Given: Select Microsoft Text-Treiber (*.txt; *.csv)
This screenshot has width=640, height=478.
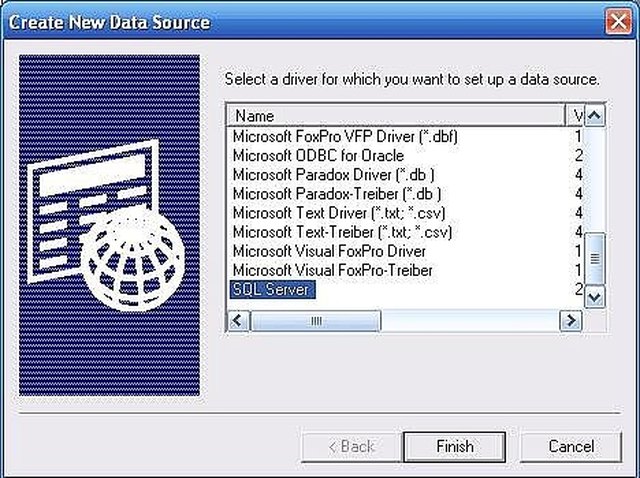Looking at the screenshot, I should tap(342, 232).
